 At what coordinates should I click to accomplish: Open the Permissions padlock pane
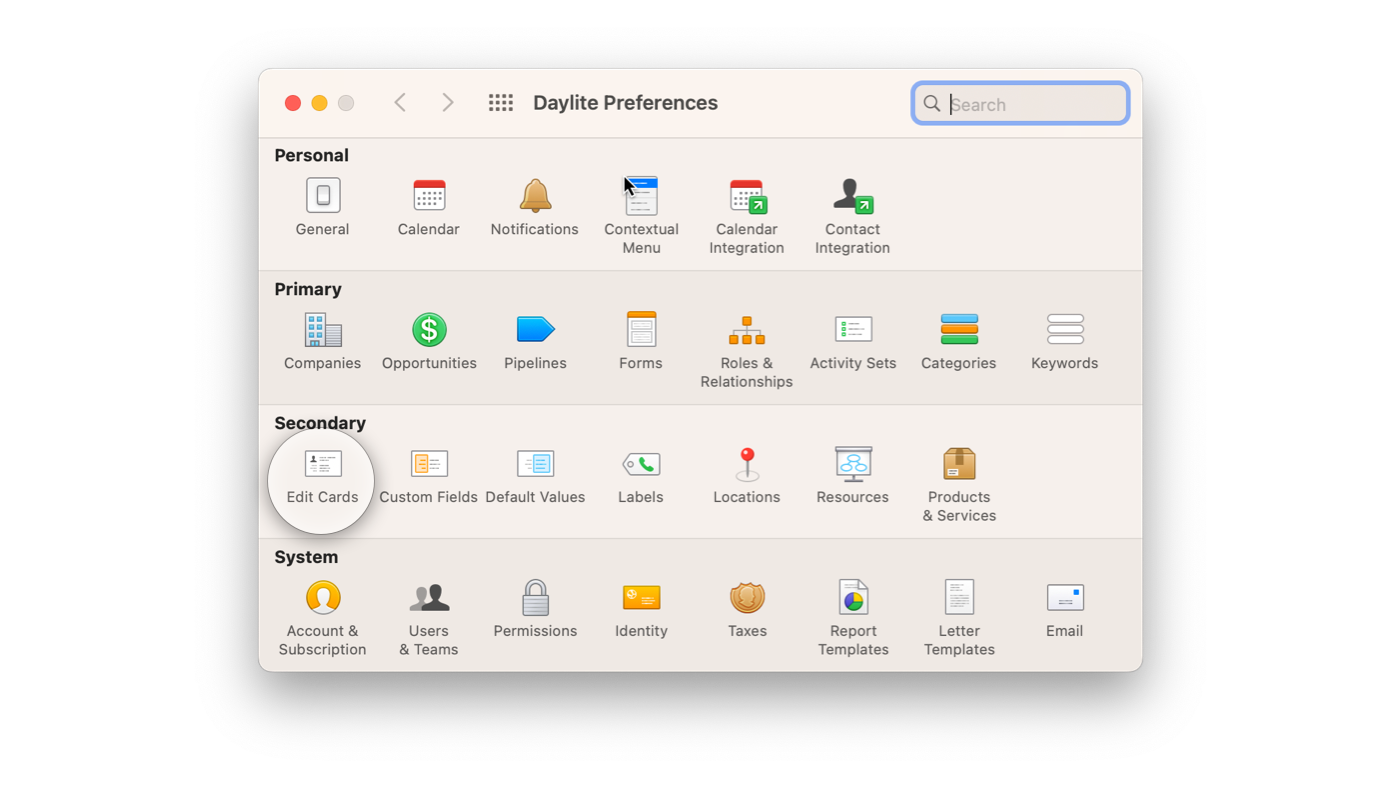[x=535, y=599]
